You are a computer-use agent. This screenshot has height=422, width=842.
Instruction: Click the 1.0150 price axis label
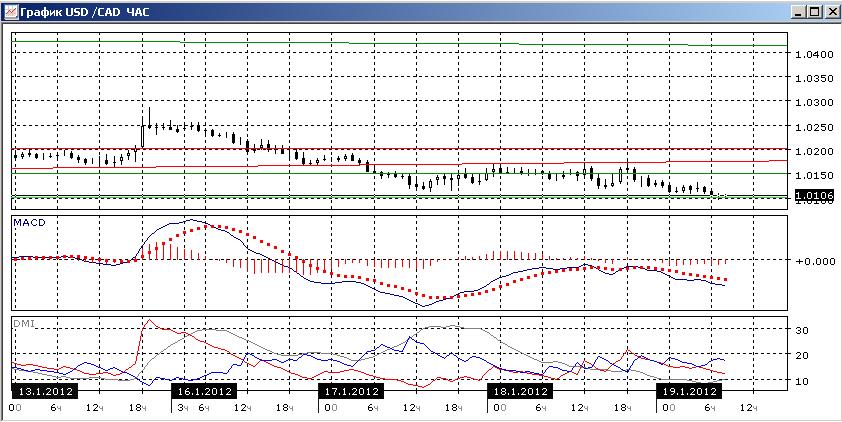814,176
